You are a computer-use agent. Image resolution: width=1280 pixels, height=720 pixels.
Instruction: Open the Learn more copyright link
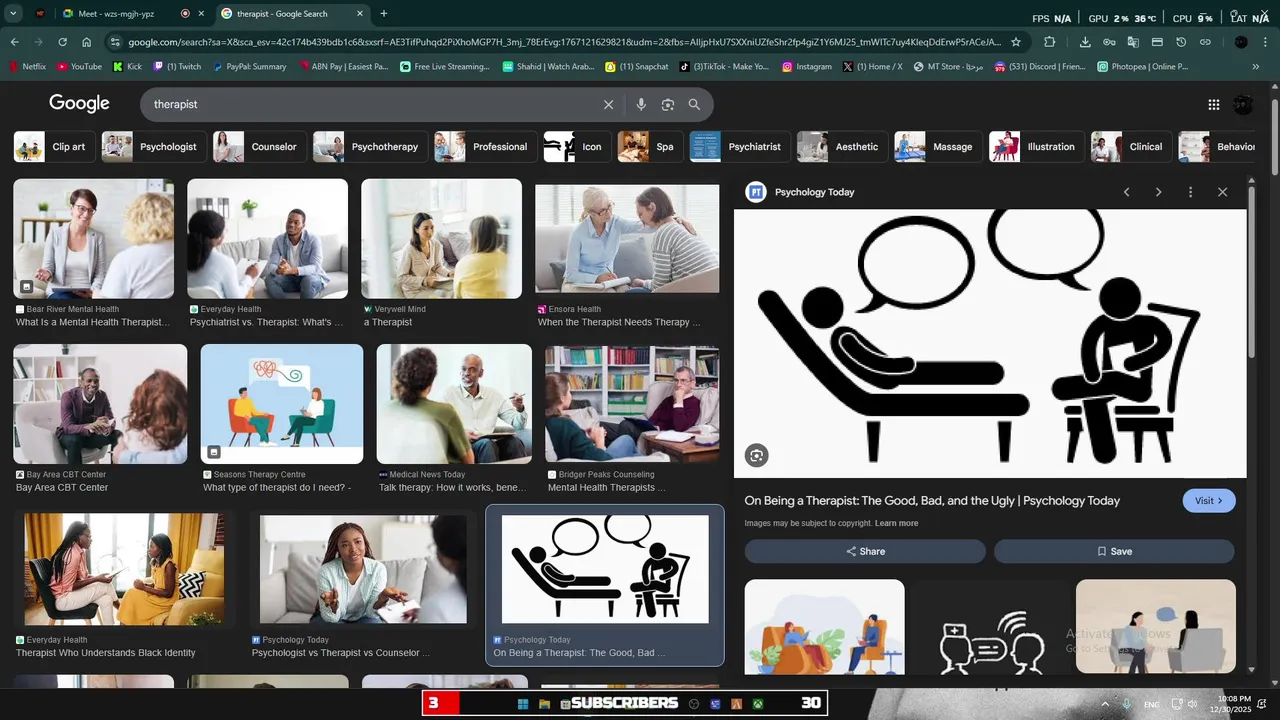point(896,523)
